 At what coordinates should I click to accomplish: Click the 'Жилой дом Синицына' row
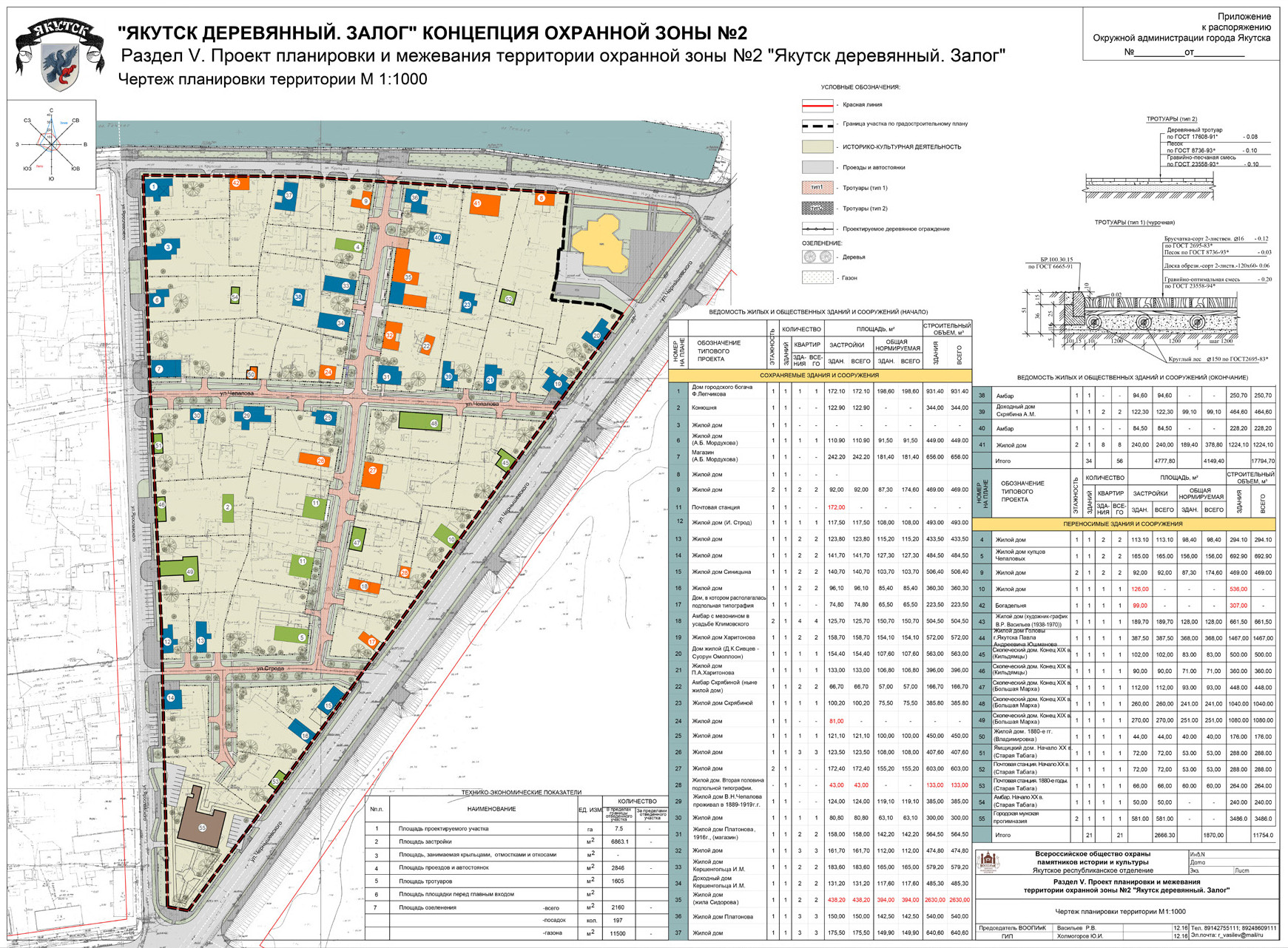click(820, 572)
